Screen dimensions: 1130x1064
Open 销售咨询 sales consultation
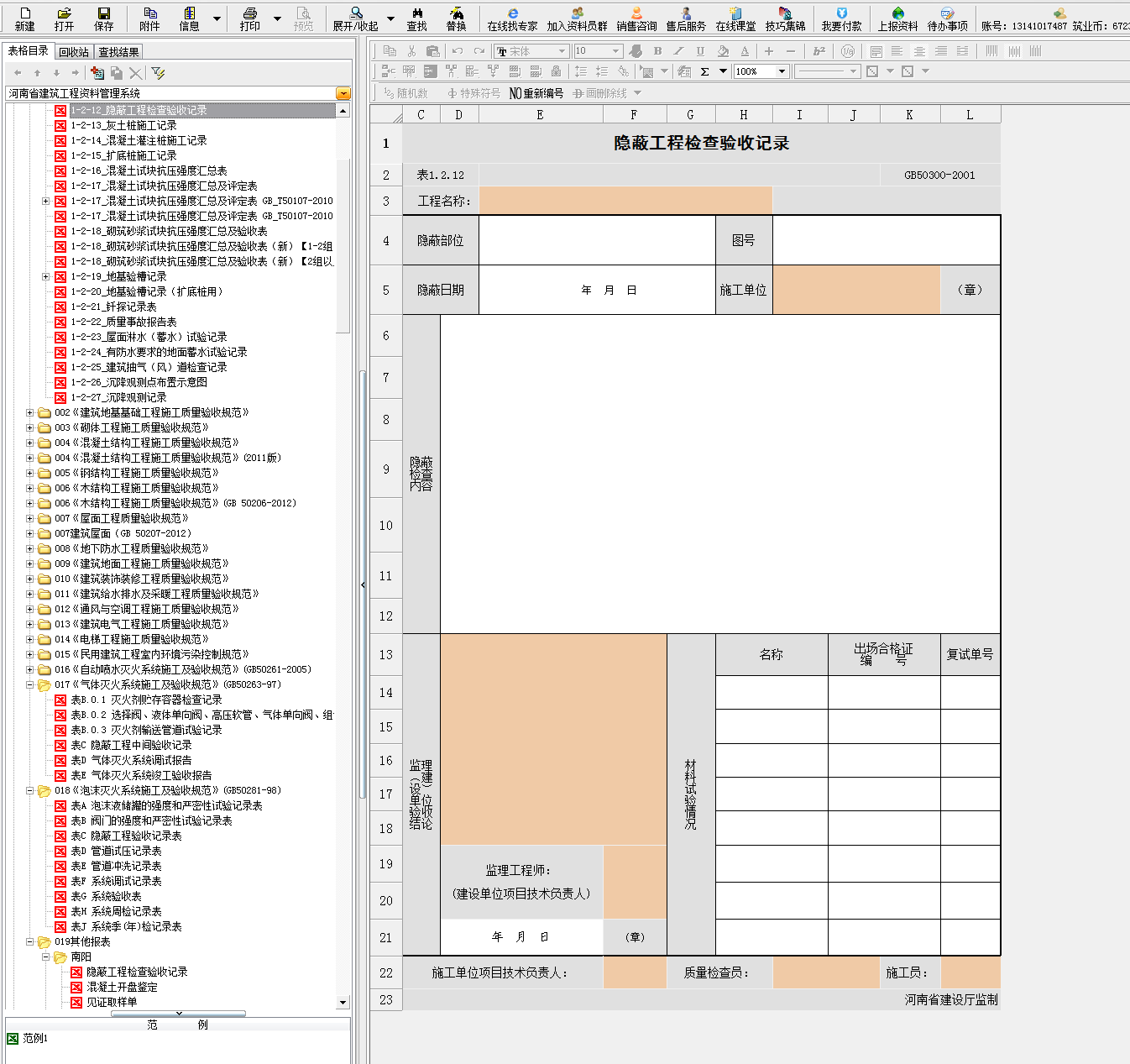coord(636,18)
